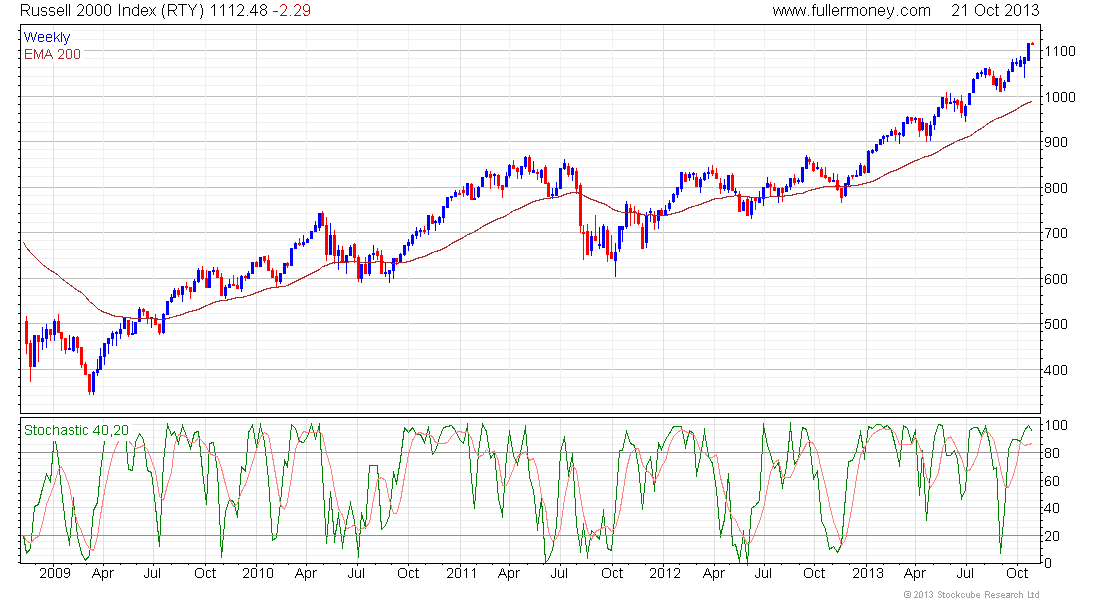Viewport: 1100px width, 600px height.
Task: Click the 2012 year label on time axis
Action: tap(664, 573)
